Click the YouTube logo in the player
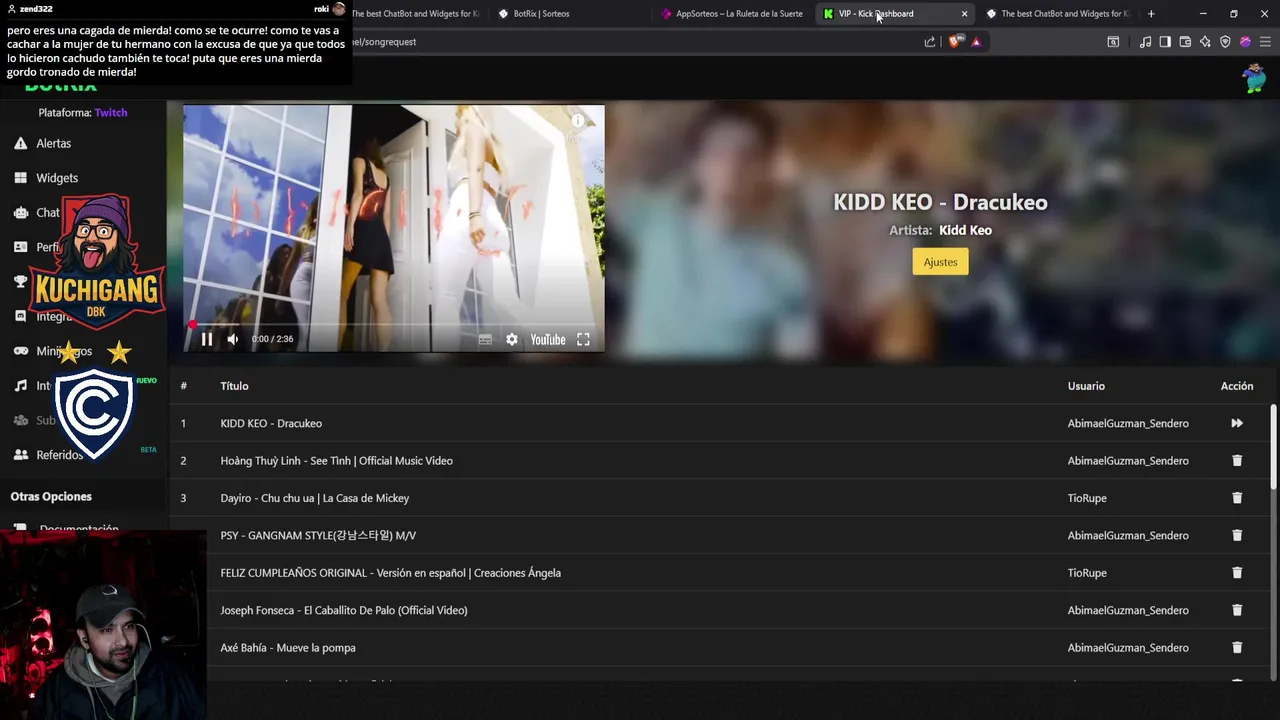 click(548, 339)
